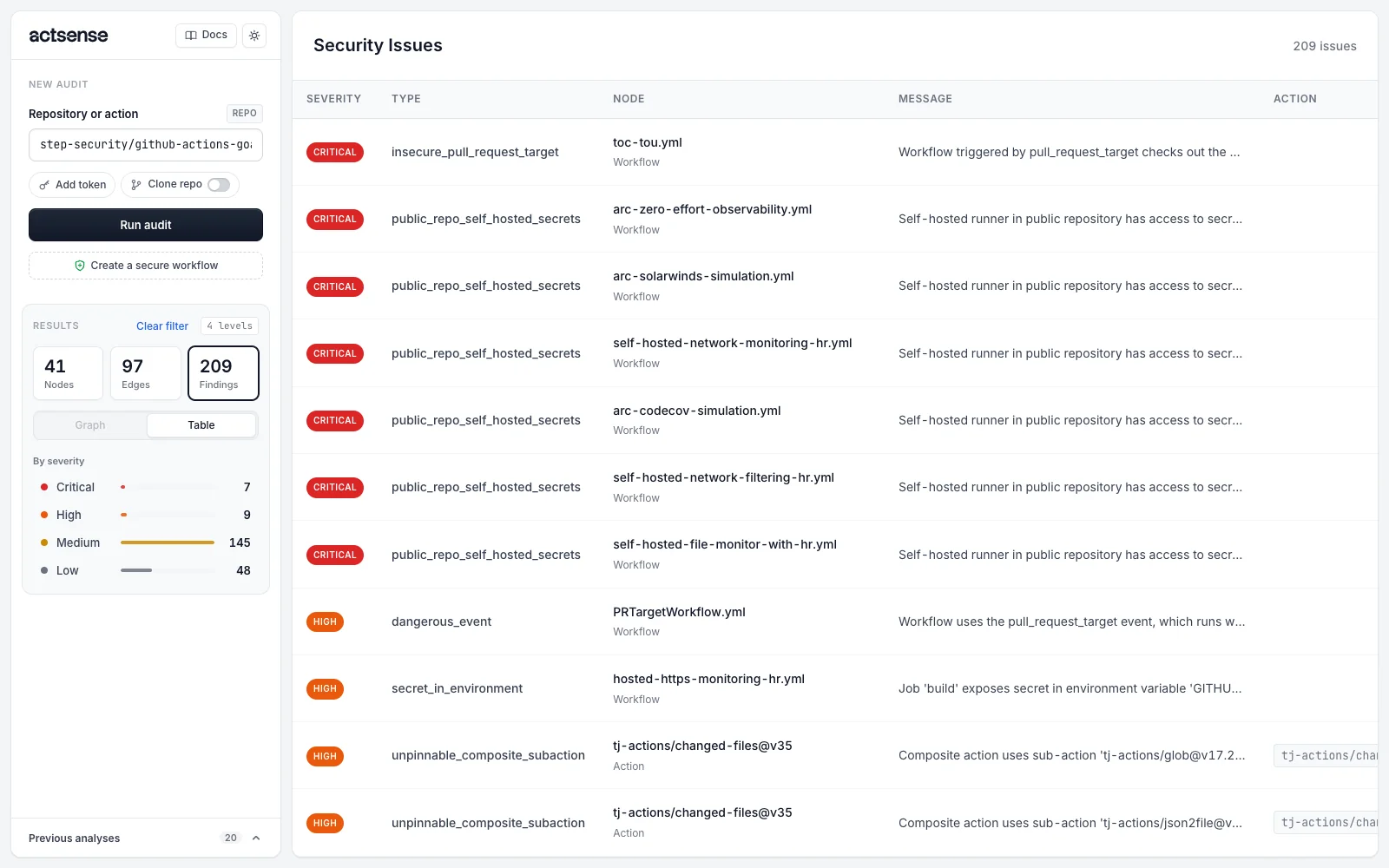Image resolution: width=1389 pixels, height=868 pixels.
Task: Clear the results filter
Action: (x=162, y=326)
